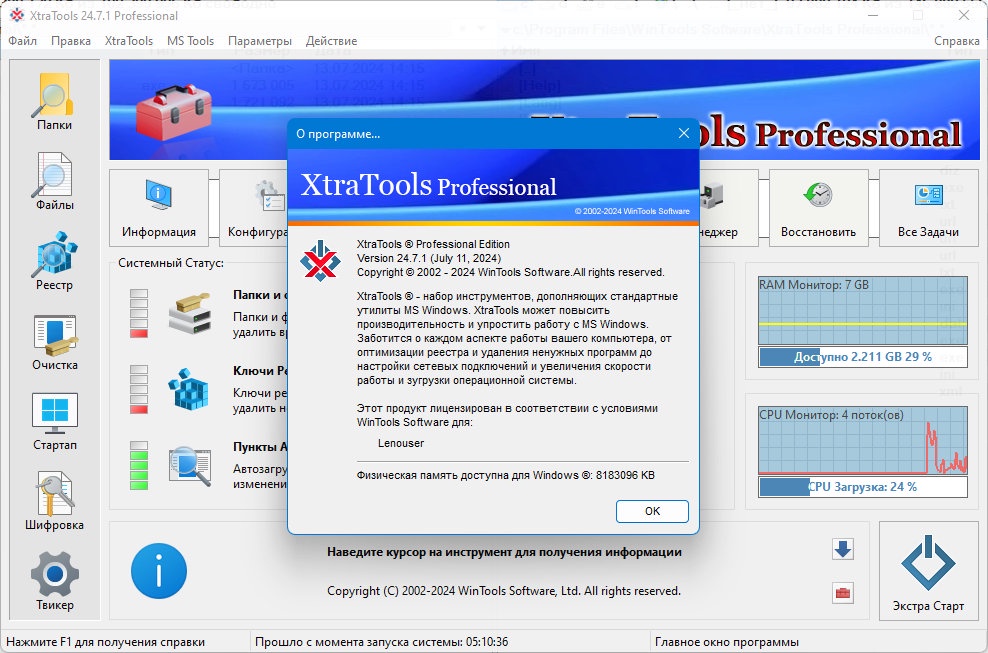Click the Экстра Старт button
988x653 pixels.
click(928, 571)
